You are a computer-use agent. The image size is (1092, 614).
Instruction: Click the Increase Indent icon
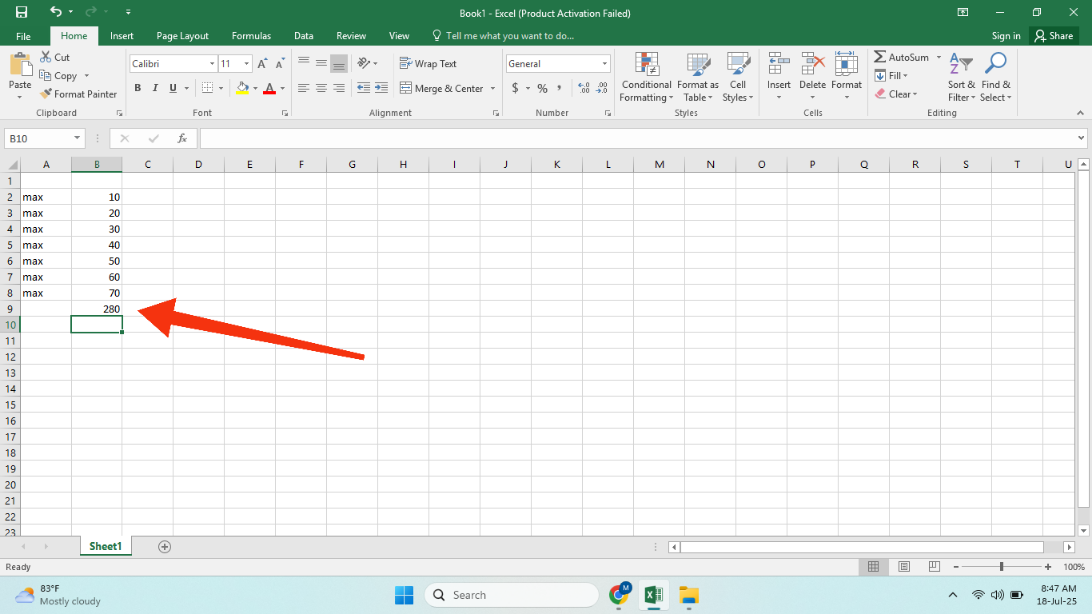(x=381, y=88)
